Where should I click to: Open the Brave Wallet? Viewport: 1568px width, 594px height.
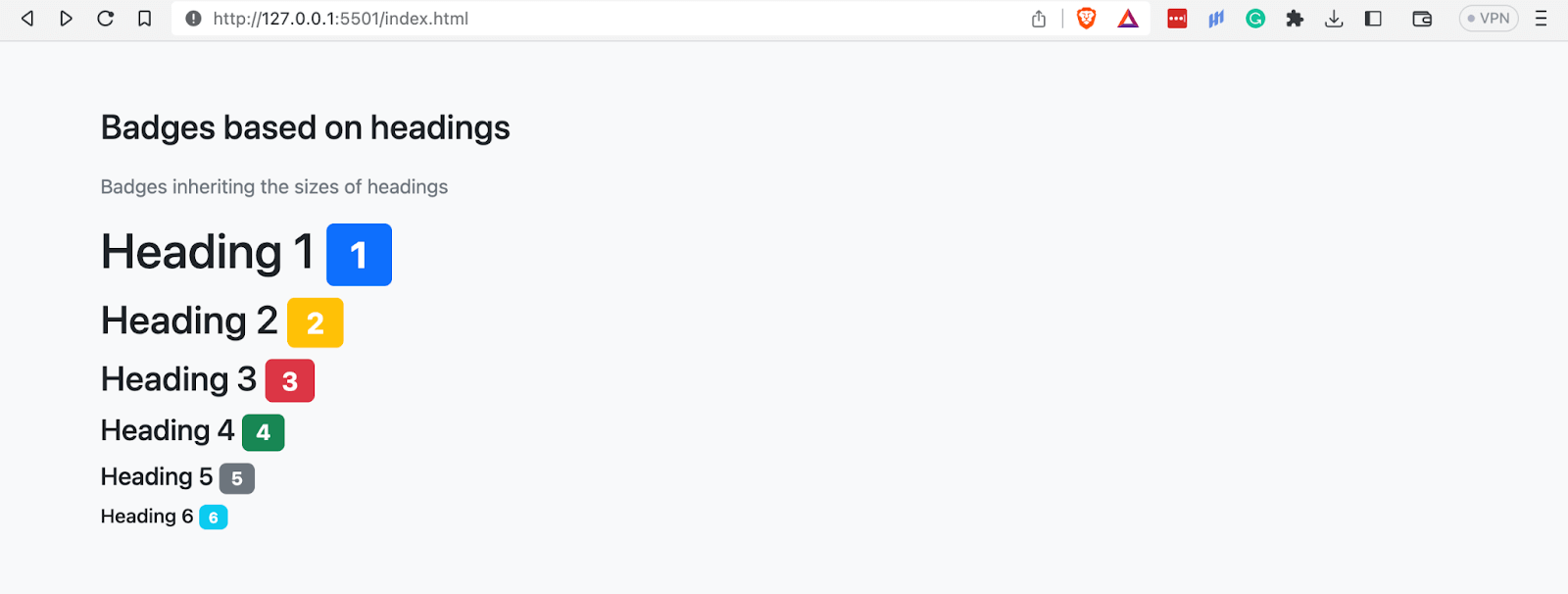[1422, 19]
